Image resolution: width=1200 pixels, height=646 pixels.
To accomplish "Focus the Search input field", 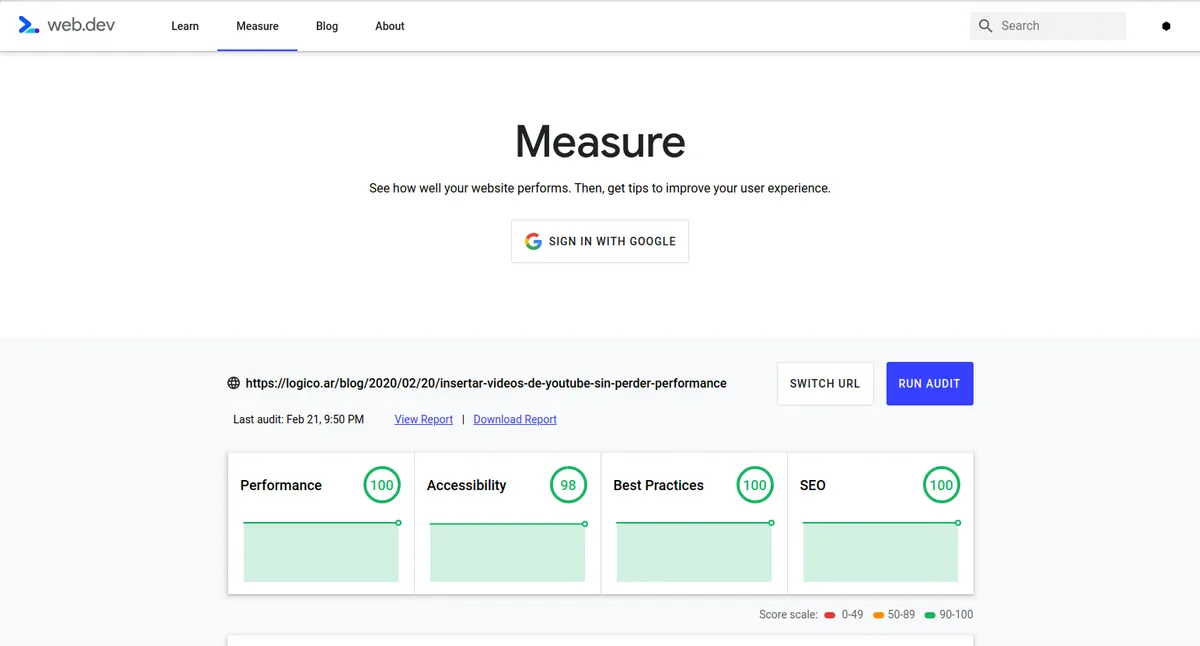I will pos(1048,26).
